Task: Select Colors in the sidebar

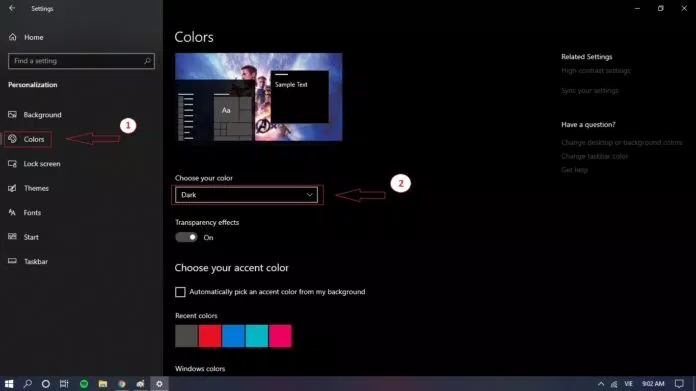Action: 34,139
